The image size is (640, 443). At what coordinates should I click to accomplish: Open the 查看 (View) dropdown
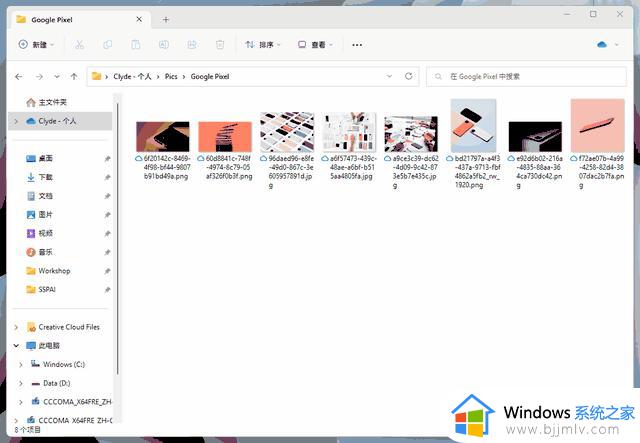pos(316,45)
